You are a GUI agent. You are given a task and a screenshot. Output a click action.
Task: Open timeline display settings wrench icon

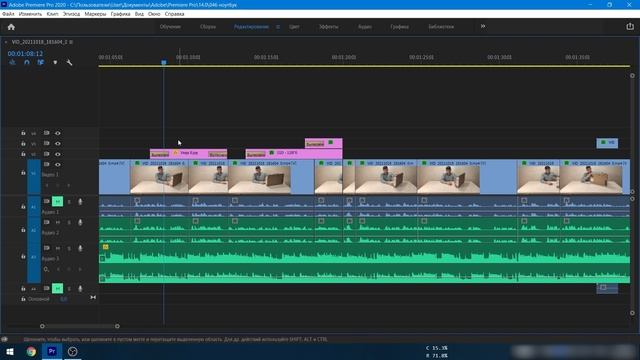(x=69, y=62)
